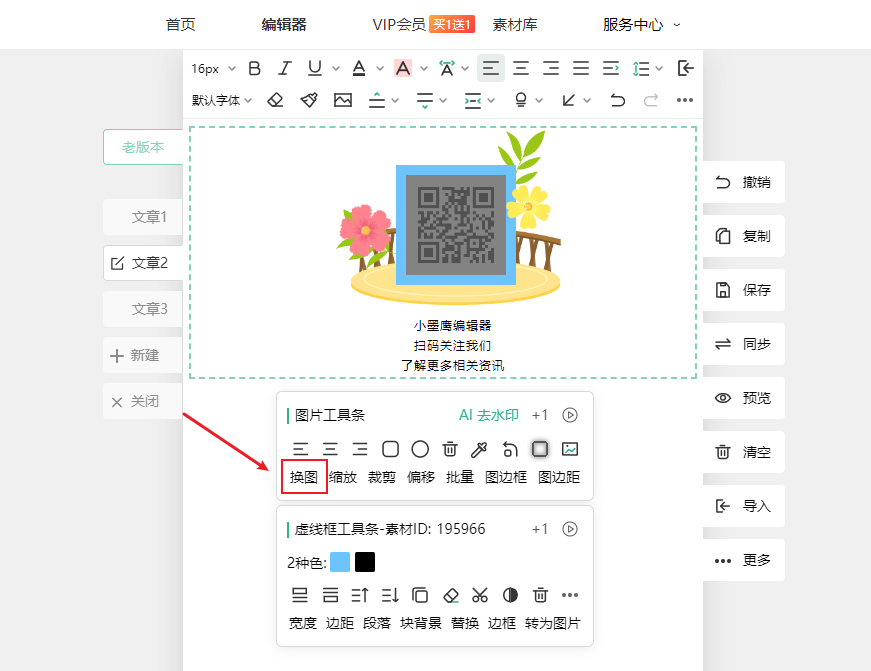Screen dimensions: 871x671
Task: Click 裁剪 in image toolbar
Action: point(382,477)
